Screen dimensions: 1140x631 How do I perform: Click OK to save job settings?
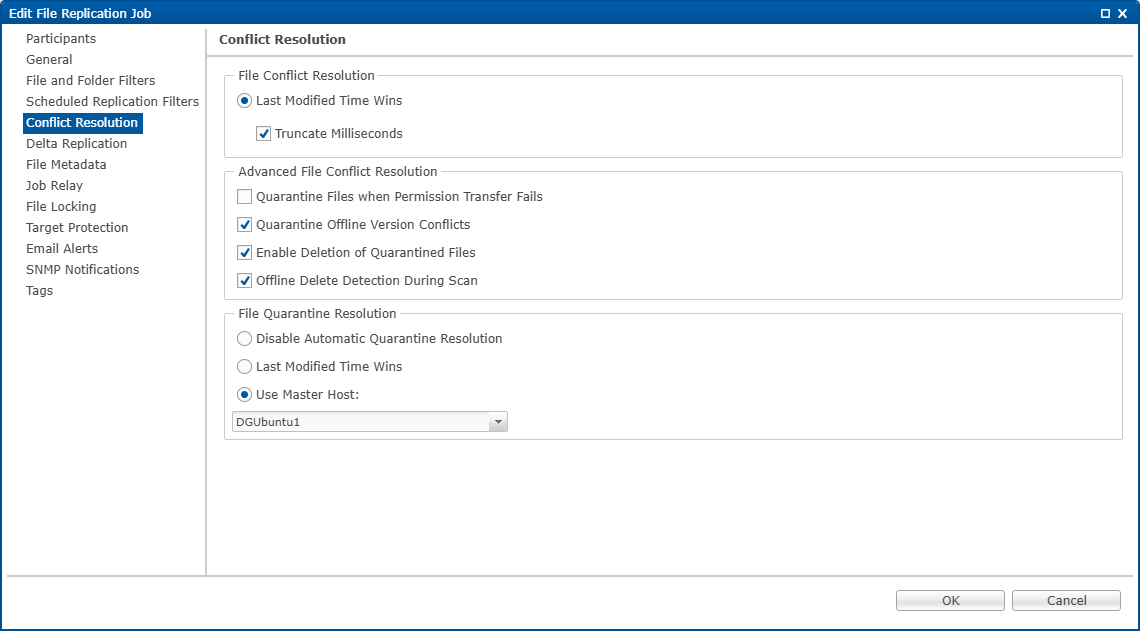point(950,600)
